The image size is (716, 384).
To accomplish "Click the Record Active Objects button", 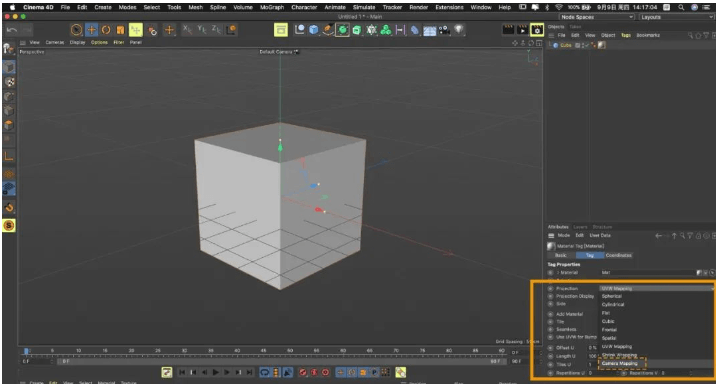I will click(x=302, y=373).
